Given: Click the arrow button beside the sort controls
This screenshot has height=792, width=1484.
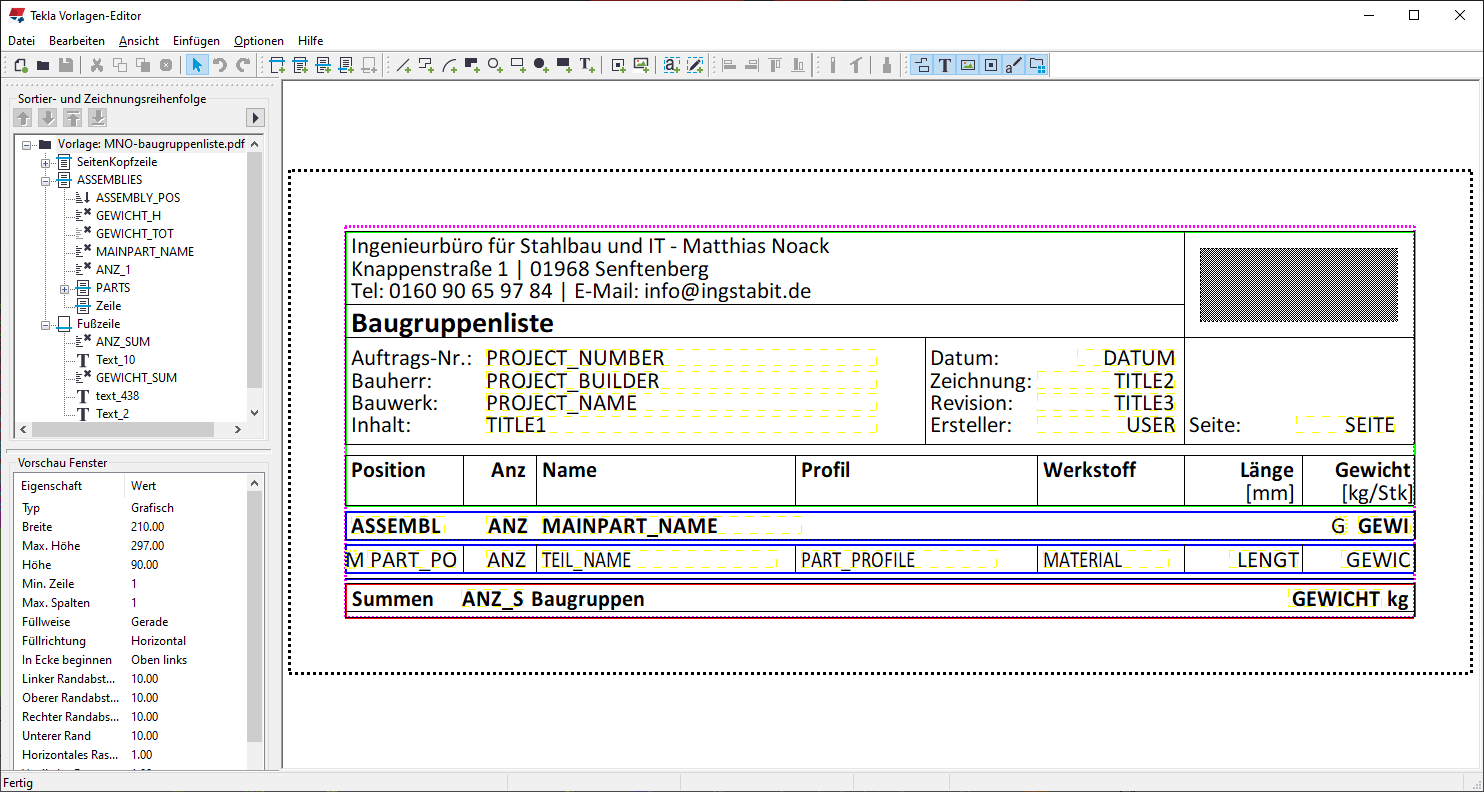Looking at the screenshot, I should coord(254,118).
